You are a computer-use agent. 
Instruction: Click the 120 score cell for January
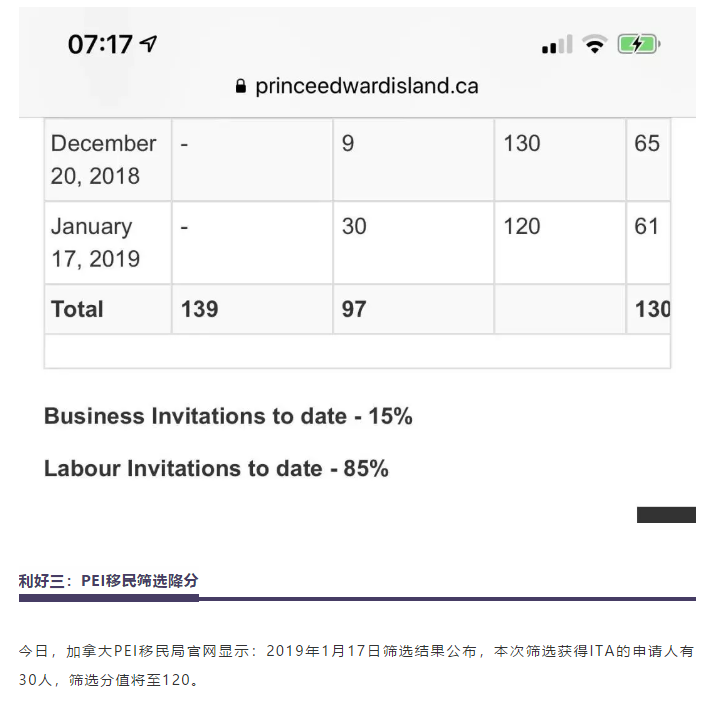522,227
